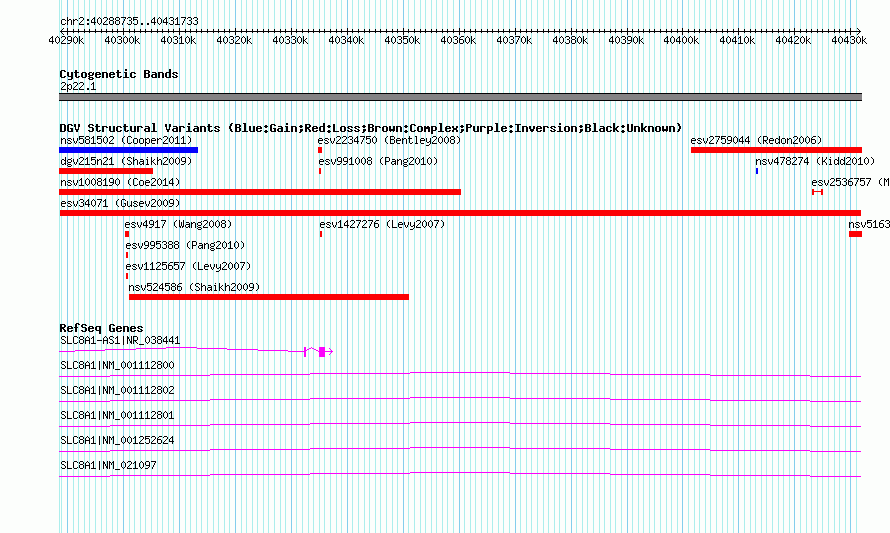Click the esv4917 (Wang2008) label
The height and width of the screenshot is (533, 890).
(178, 224)
